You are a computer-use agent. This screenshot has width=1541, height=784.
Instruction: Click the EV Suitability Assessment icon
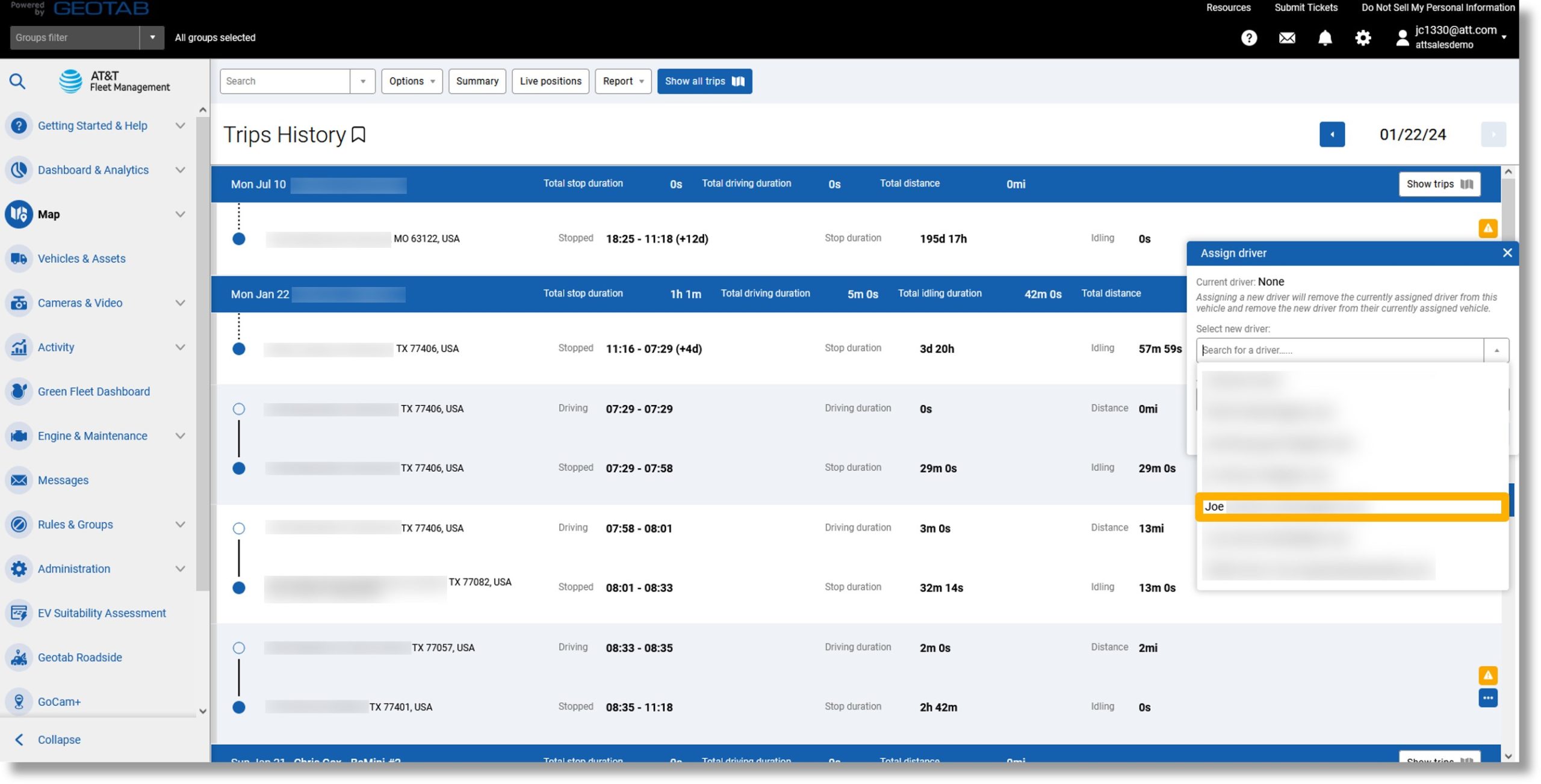pos(19,613)
